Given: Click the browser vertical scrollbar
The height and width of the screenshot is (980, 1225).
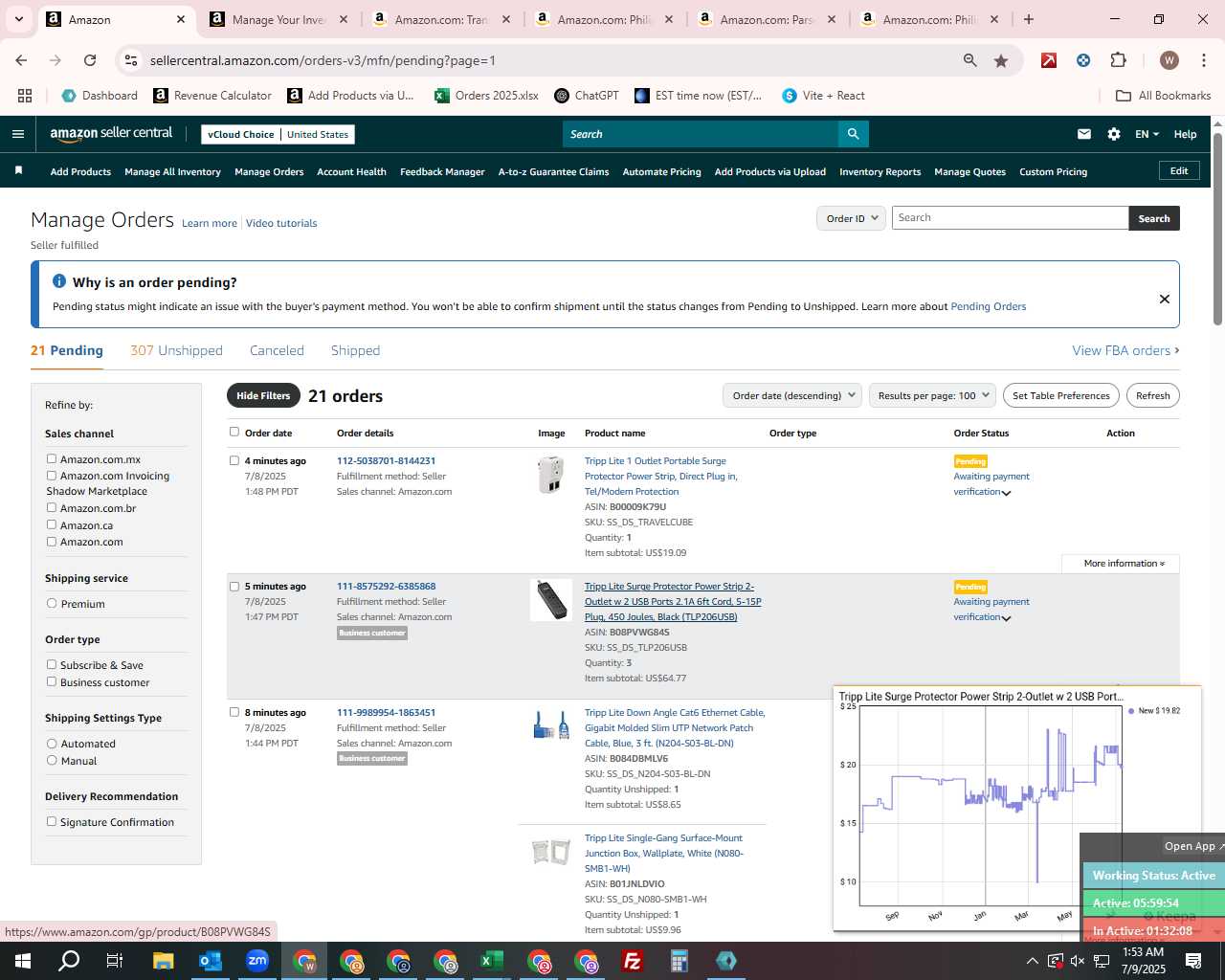Looking at the screenshot, I should [x=1217, y=230].
